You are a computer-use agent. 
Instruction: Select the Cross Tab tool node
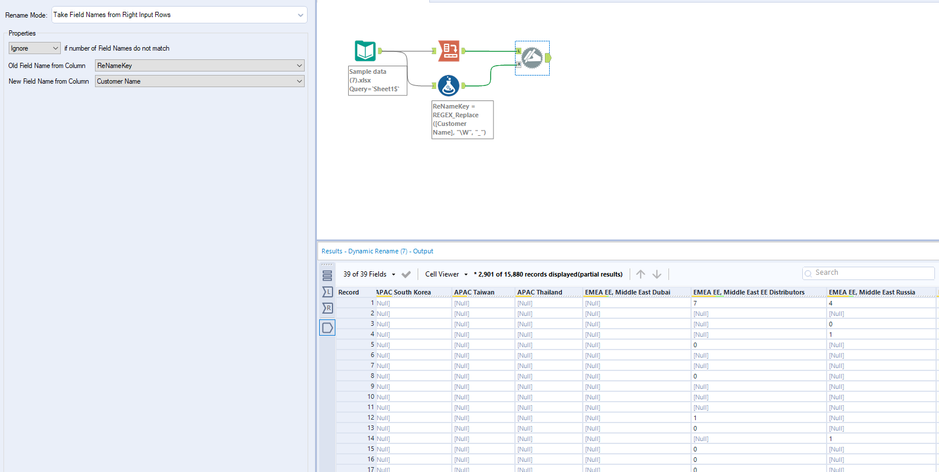(449, 51)
